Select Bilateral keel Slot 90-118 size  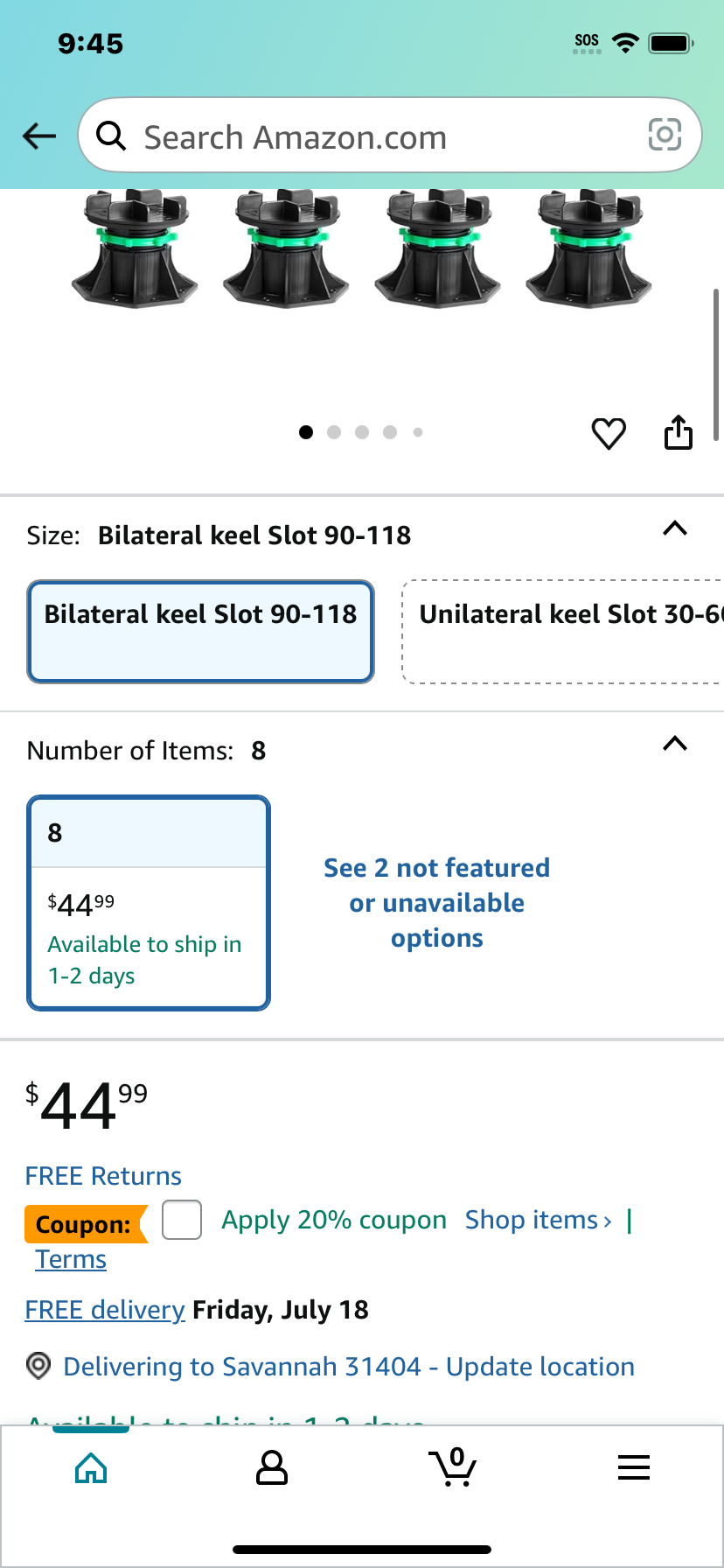point(201,632)
